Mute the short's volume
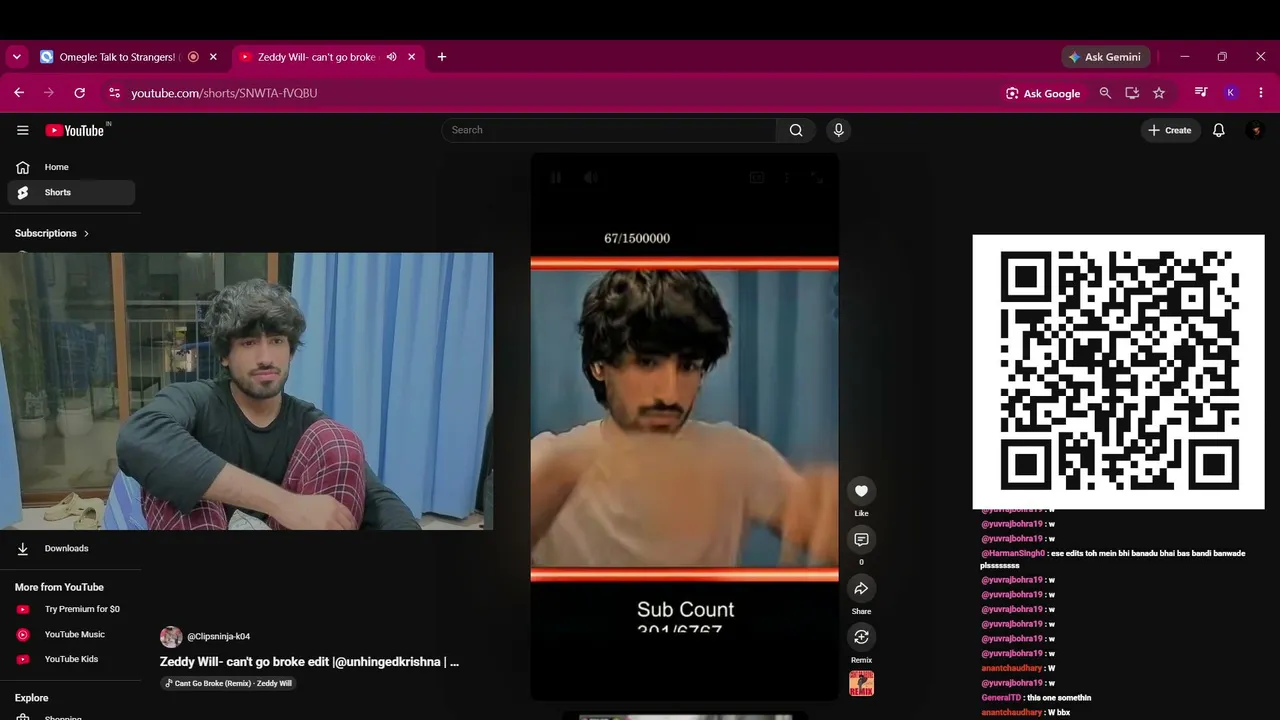The width and height of the screenshot is (1280, 720). point(591,178)
